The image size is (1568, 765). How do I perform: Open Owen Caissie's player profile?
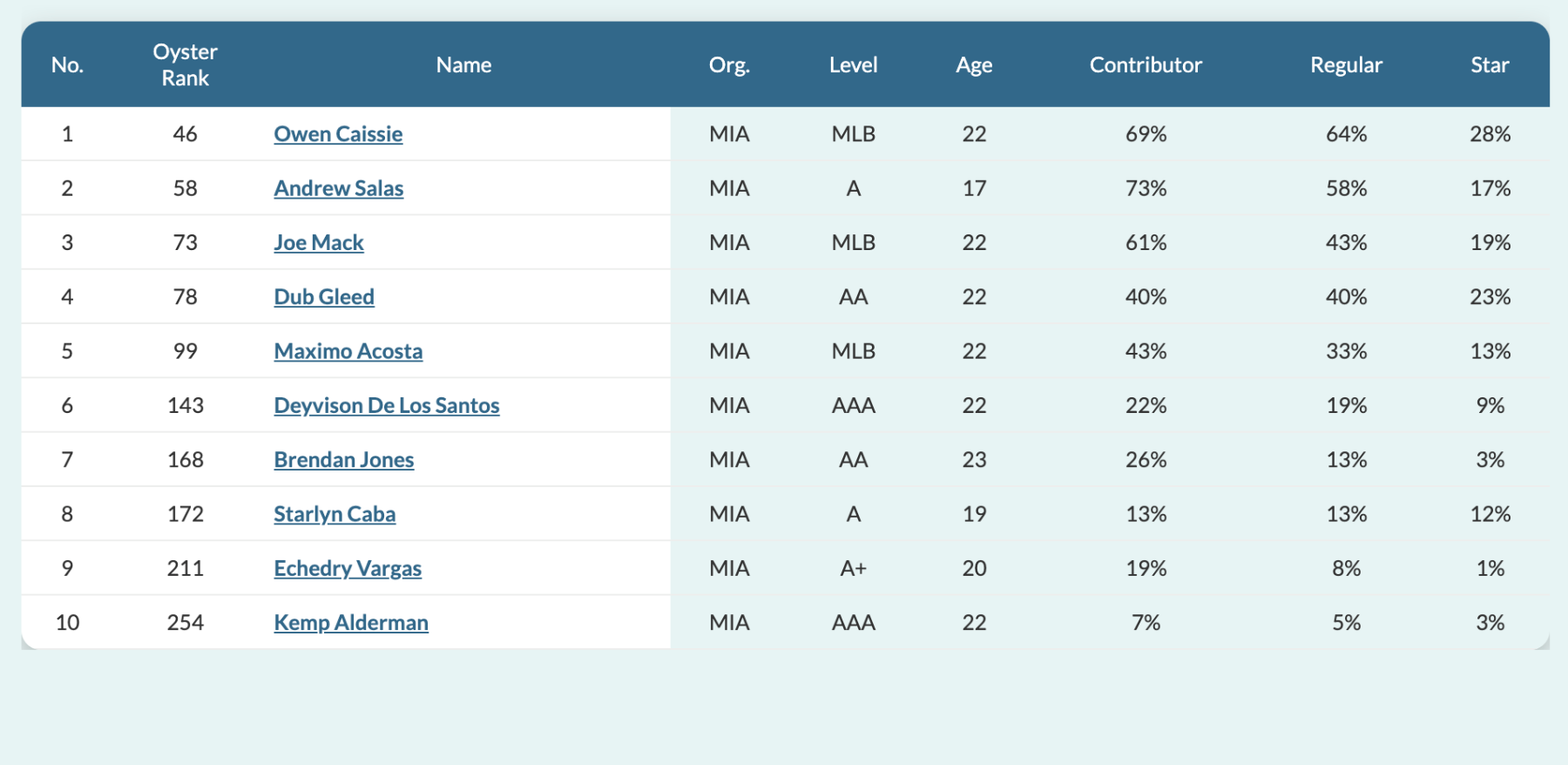point(338,133)
